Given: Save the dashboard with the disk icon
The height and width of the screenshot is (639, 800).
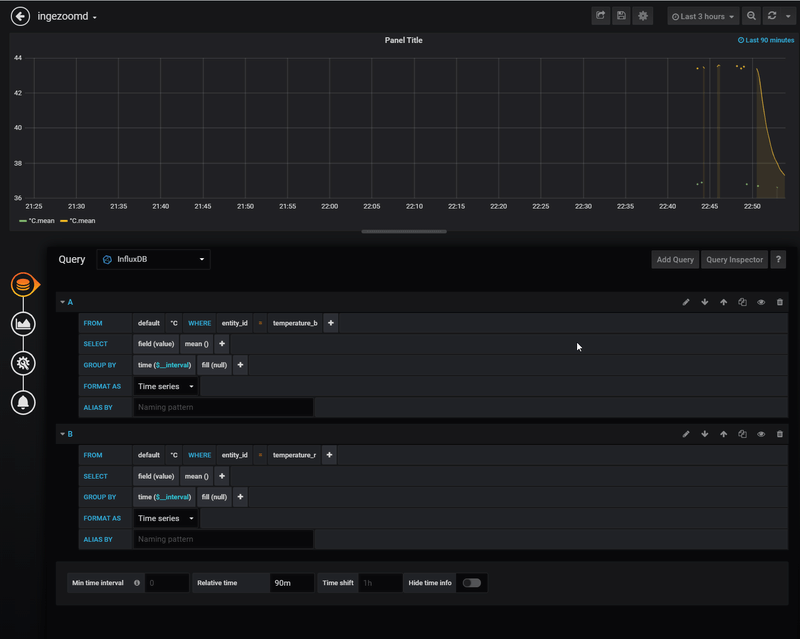Looking at the screenshot, I should (622, 16).
